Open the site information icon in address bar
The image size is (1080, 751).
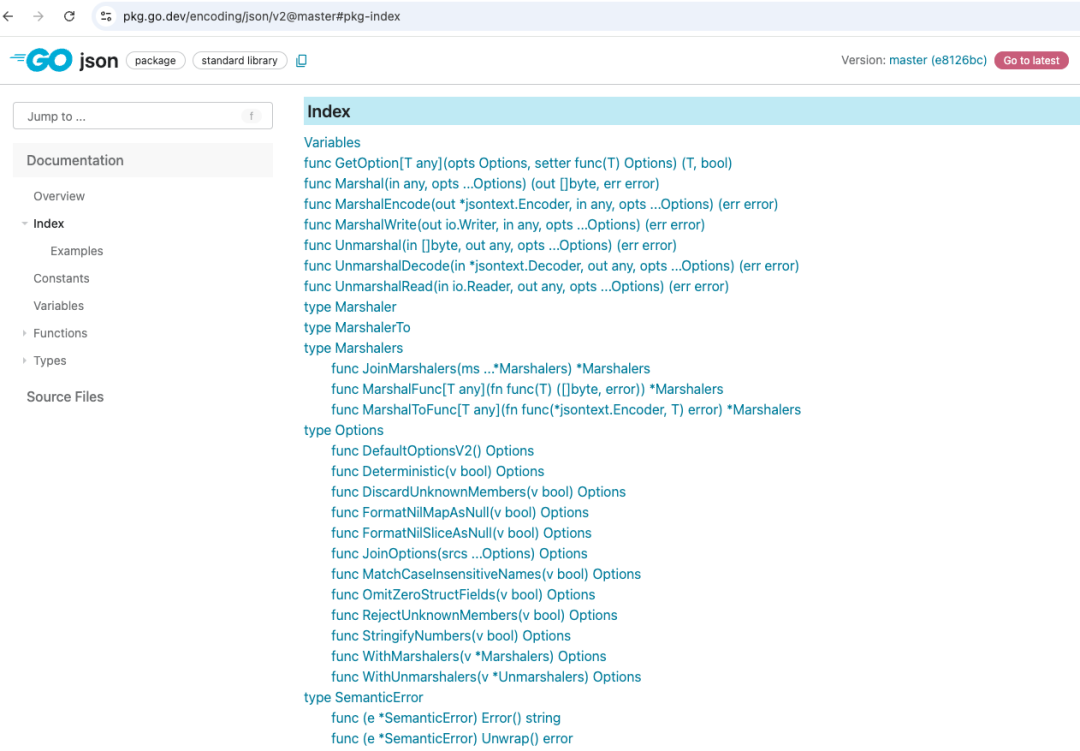[x=105, y=16]
